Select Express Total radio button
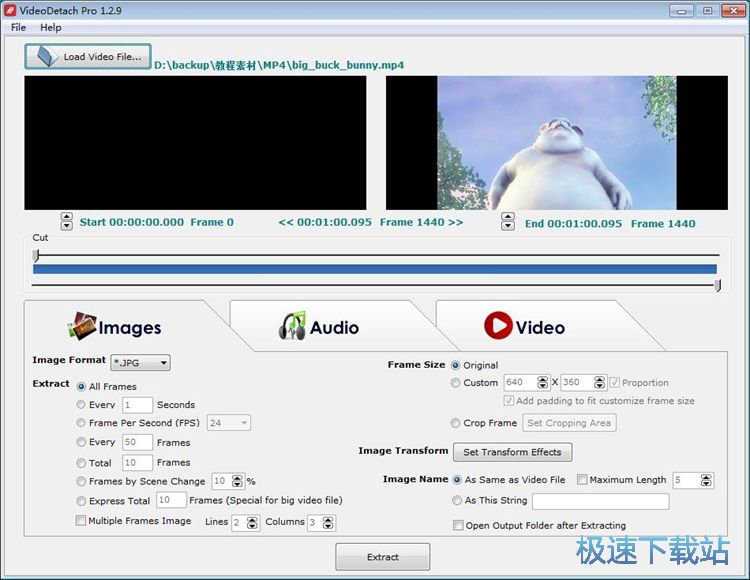 coord(81,501)
